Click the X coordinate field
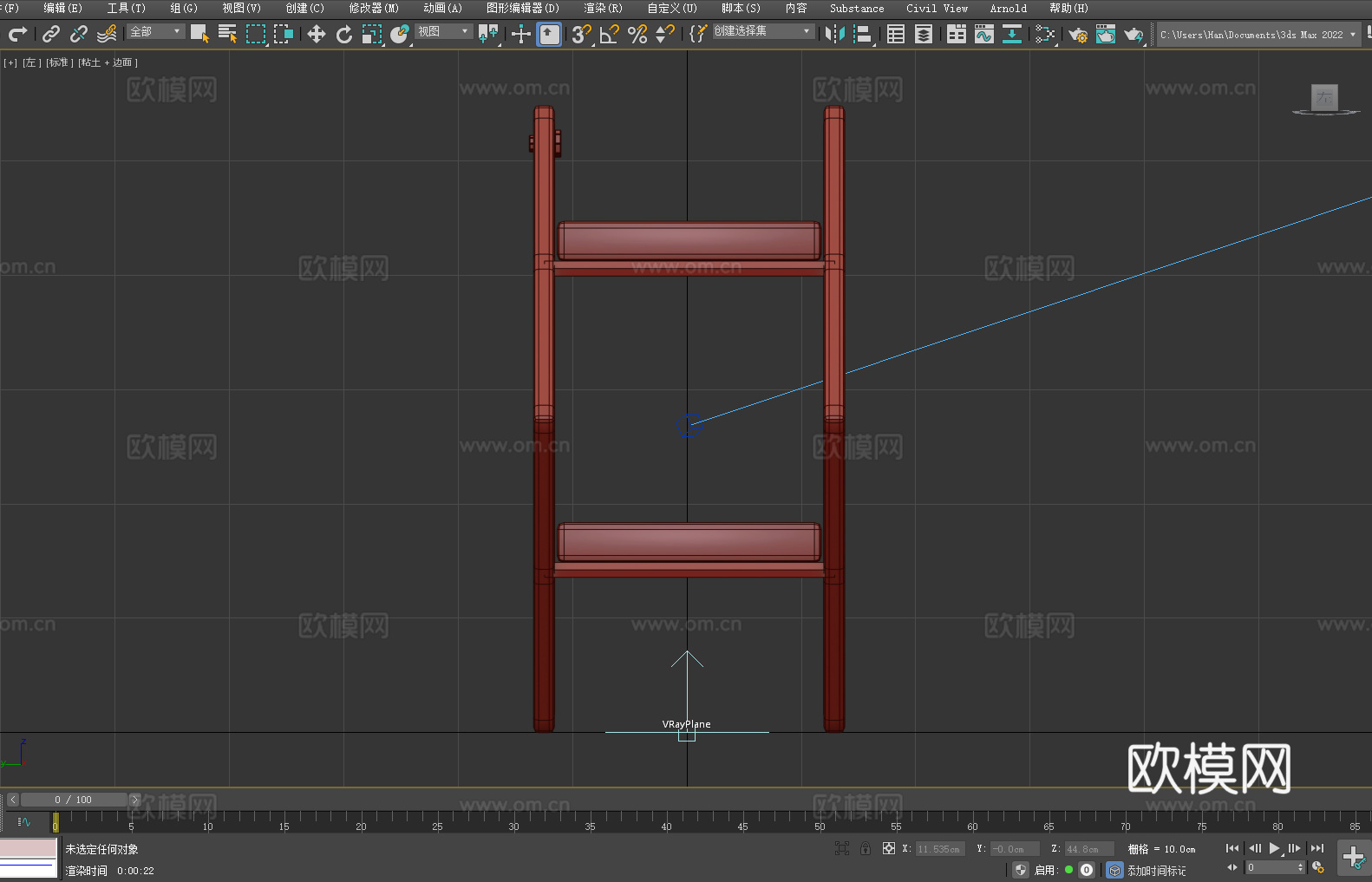Image resolution: width=1372 pixels, height=882 pixels. pyautogui.click(x=939, y=849)
